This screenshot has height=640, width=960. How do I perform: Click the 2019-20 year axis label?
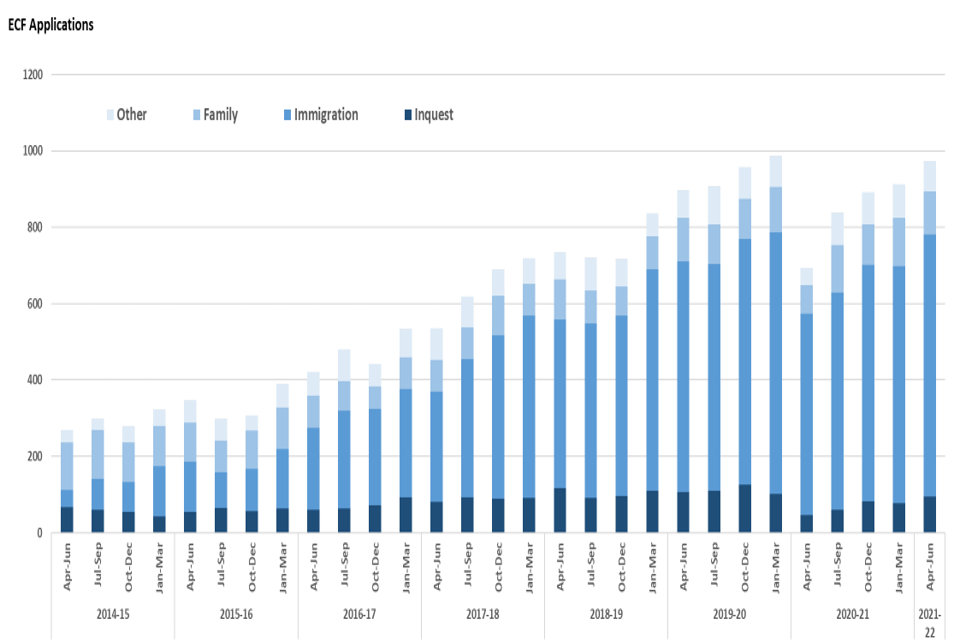[729, 614]
